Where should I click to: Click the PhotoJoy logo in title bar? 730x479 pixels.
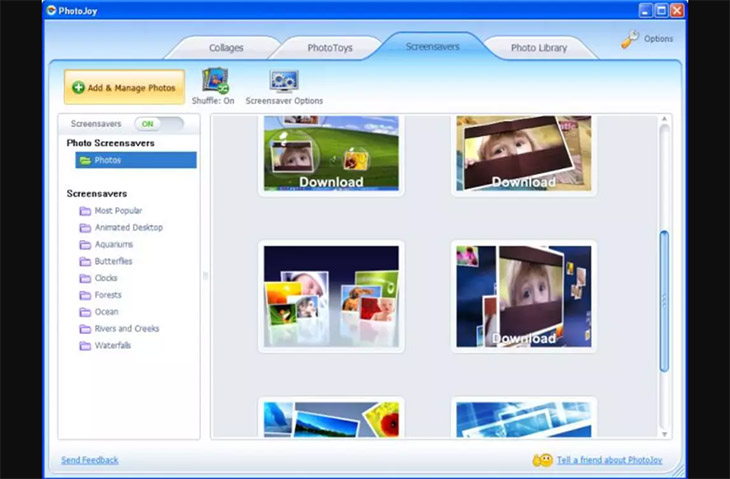coord(51,10)
